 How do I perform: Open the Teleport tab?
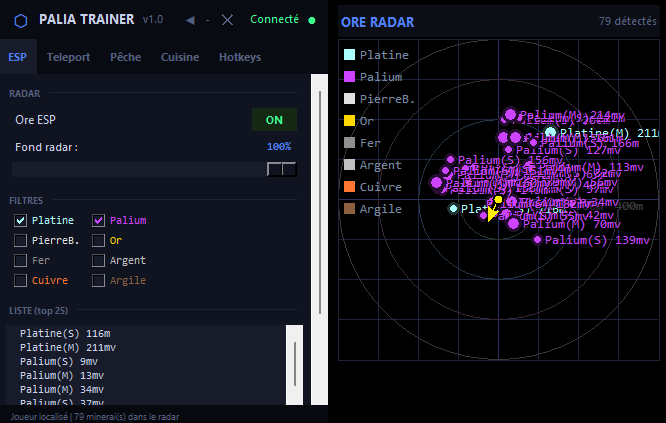coord(68,58)
